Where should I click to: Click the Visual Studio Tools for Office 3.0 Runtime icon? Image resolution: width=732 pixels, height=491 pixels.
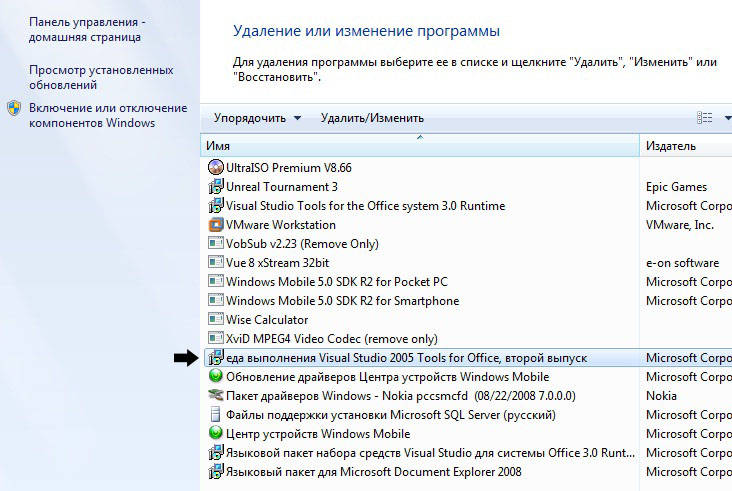(x=216, y=205)
